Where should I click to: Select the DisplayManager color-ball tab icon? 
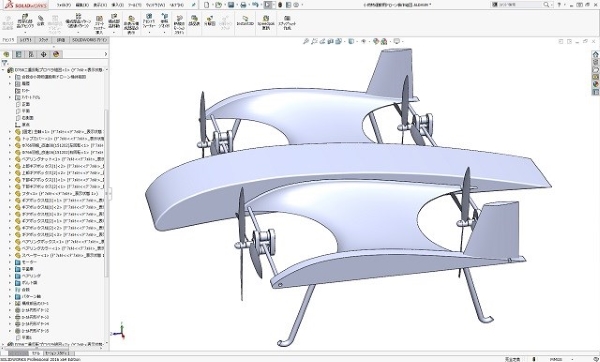coord(56,54)
